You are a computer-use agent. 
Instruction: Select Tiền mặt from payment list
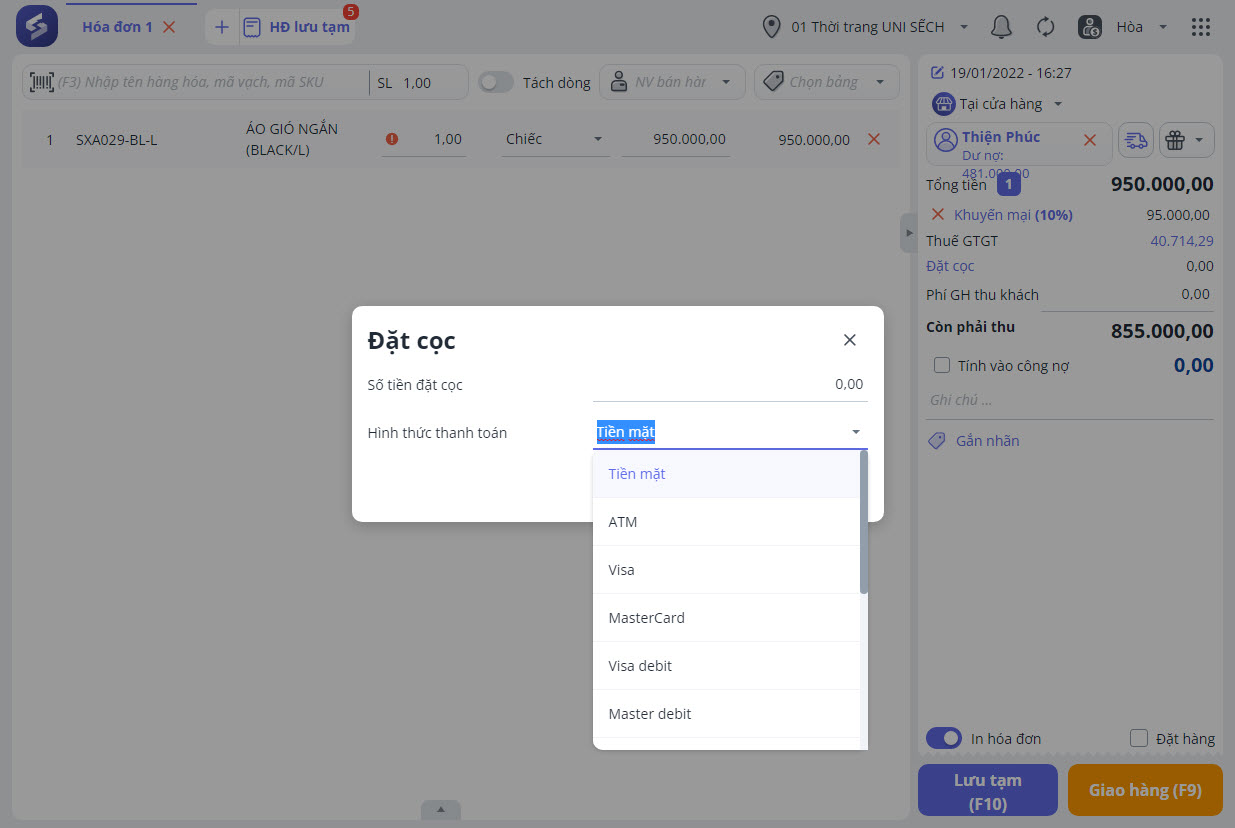pos(726,474)
